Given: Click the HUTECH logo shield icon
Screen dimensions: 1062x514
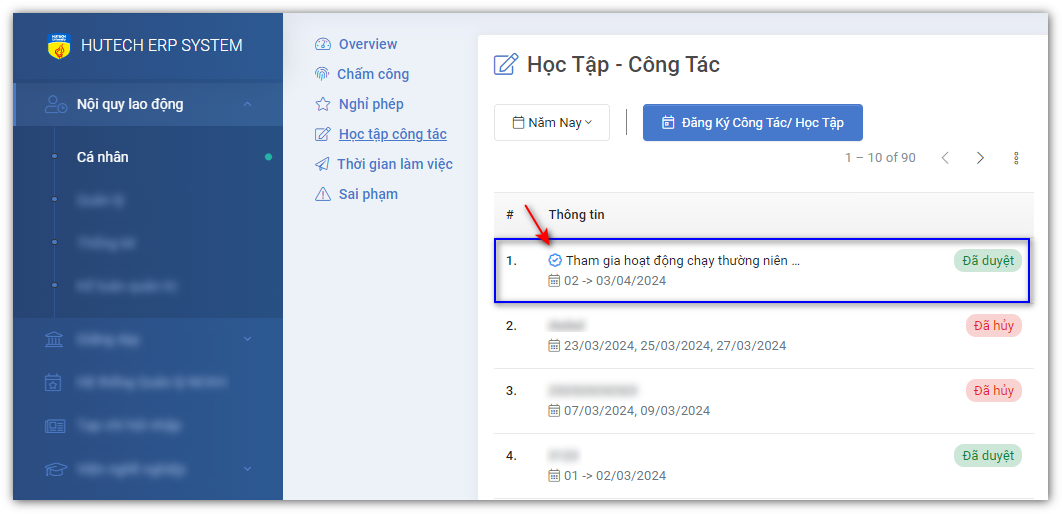Looking at the screenshot, I should click(x=59, y=45).
